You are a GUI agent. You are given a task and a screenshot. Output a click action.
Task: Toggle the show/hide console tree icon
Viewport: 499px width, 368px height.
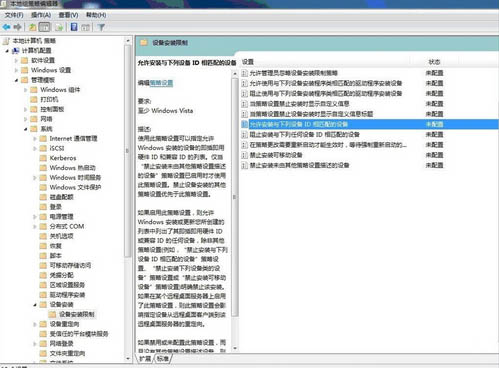tap(44, 27)
